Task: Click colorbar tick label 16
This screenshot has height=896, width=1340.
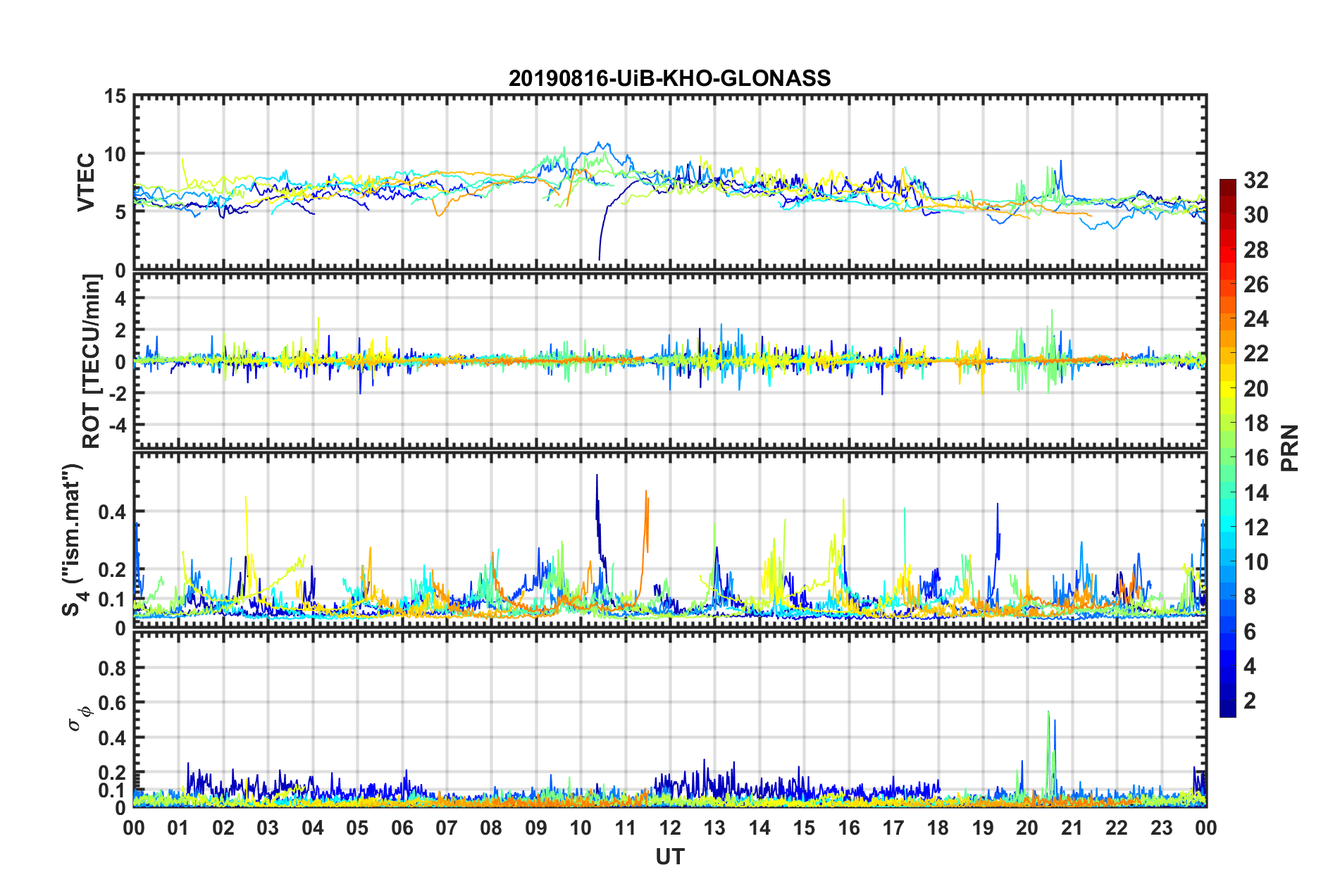Action: tap(1255, 458)
